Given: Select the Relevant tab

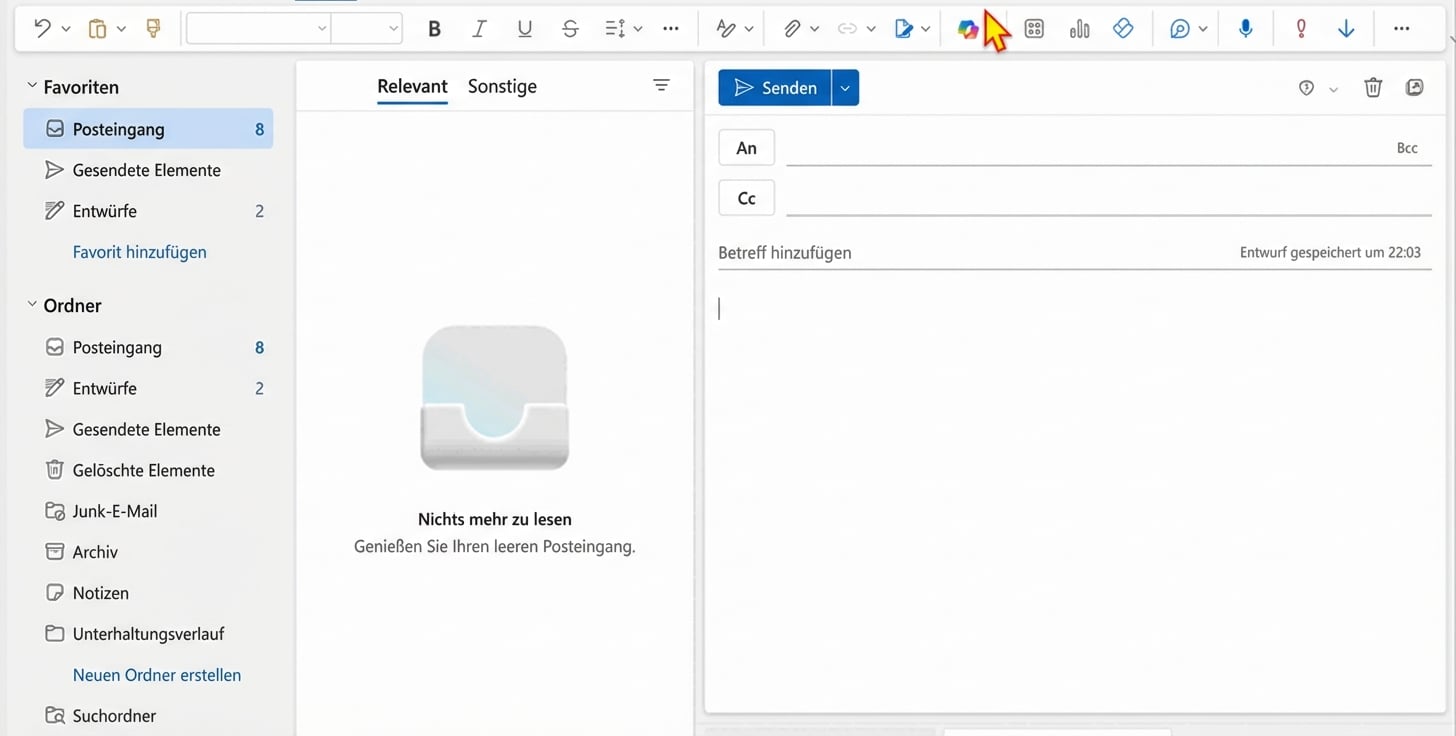Looking at the screenshot, I should [412, 86].
